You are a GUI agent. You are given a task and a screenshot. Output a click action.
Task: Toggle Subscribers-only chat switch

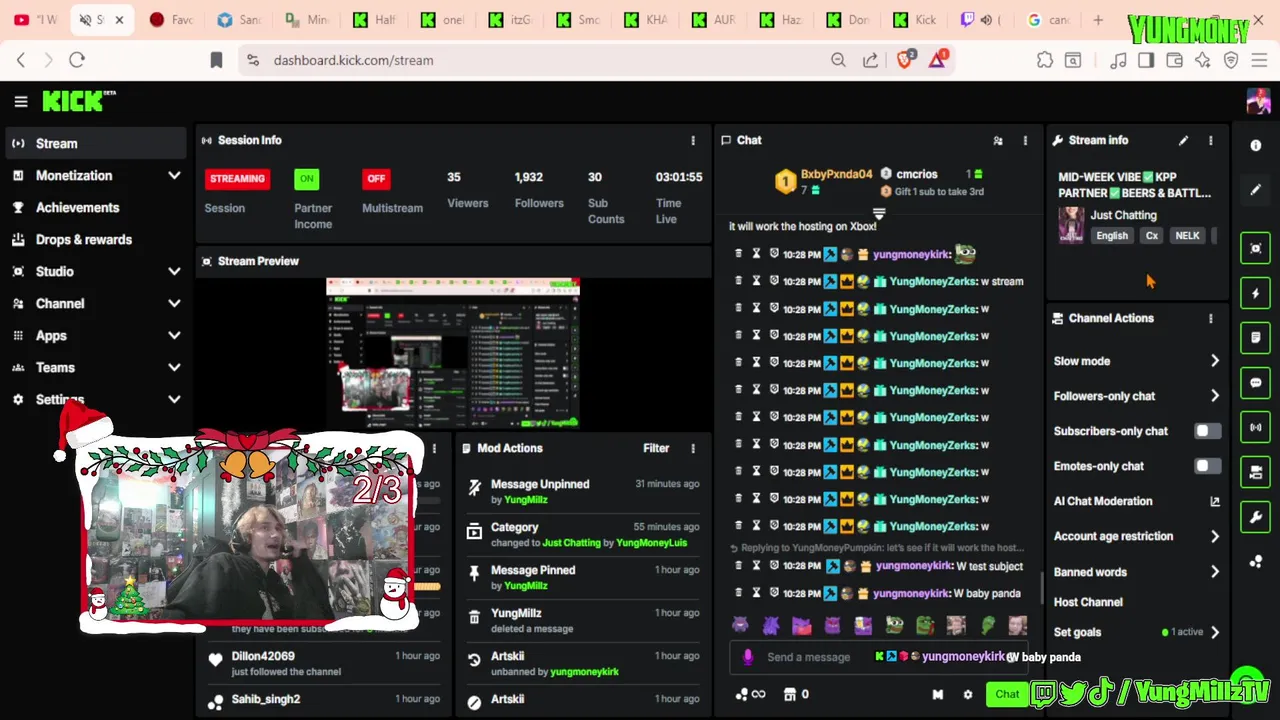click(1207, 431)
